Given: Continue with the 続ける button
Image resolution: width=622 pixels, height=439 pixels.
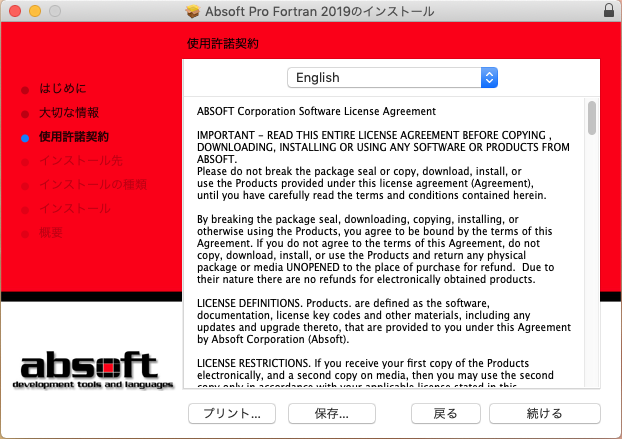Looking at the screenshot, I should tap(545, 414).
